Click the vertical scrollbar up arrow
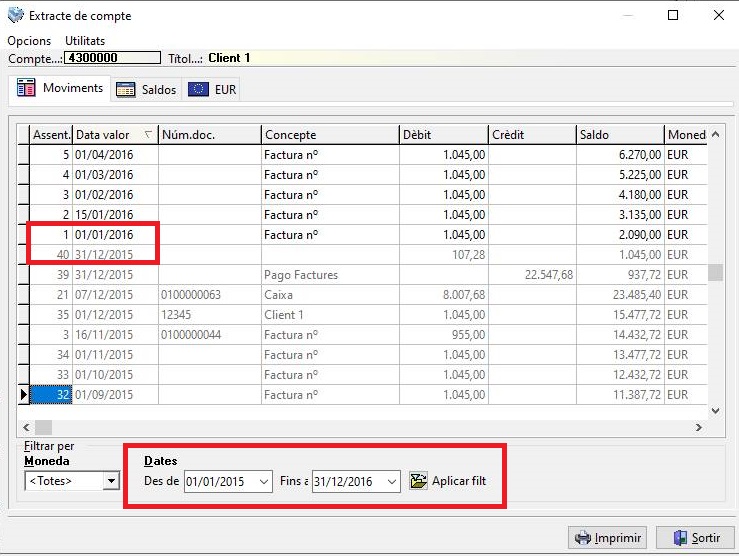 click(715, 134)
